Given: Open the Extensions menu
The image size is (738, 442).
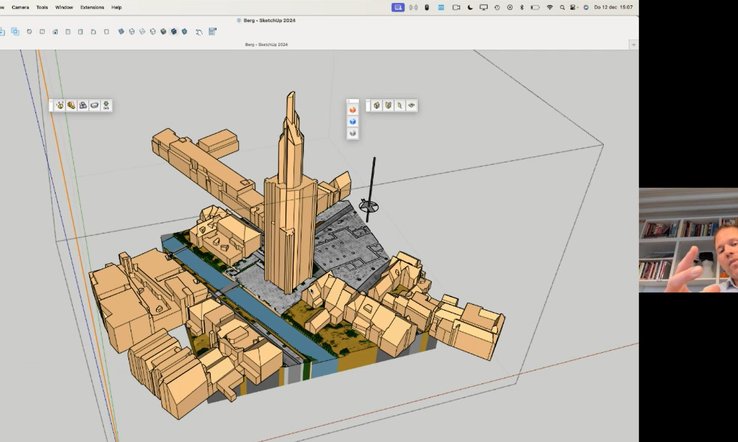Looking at the screenshot, I should tap(92, 7).
